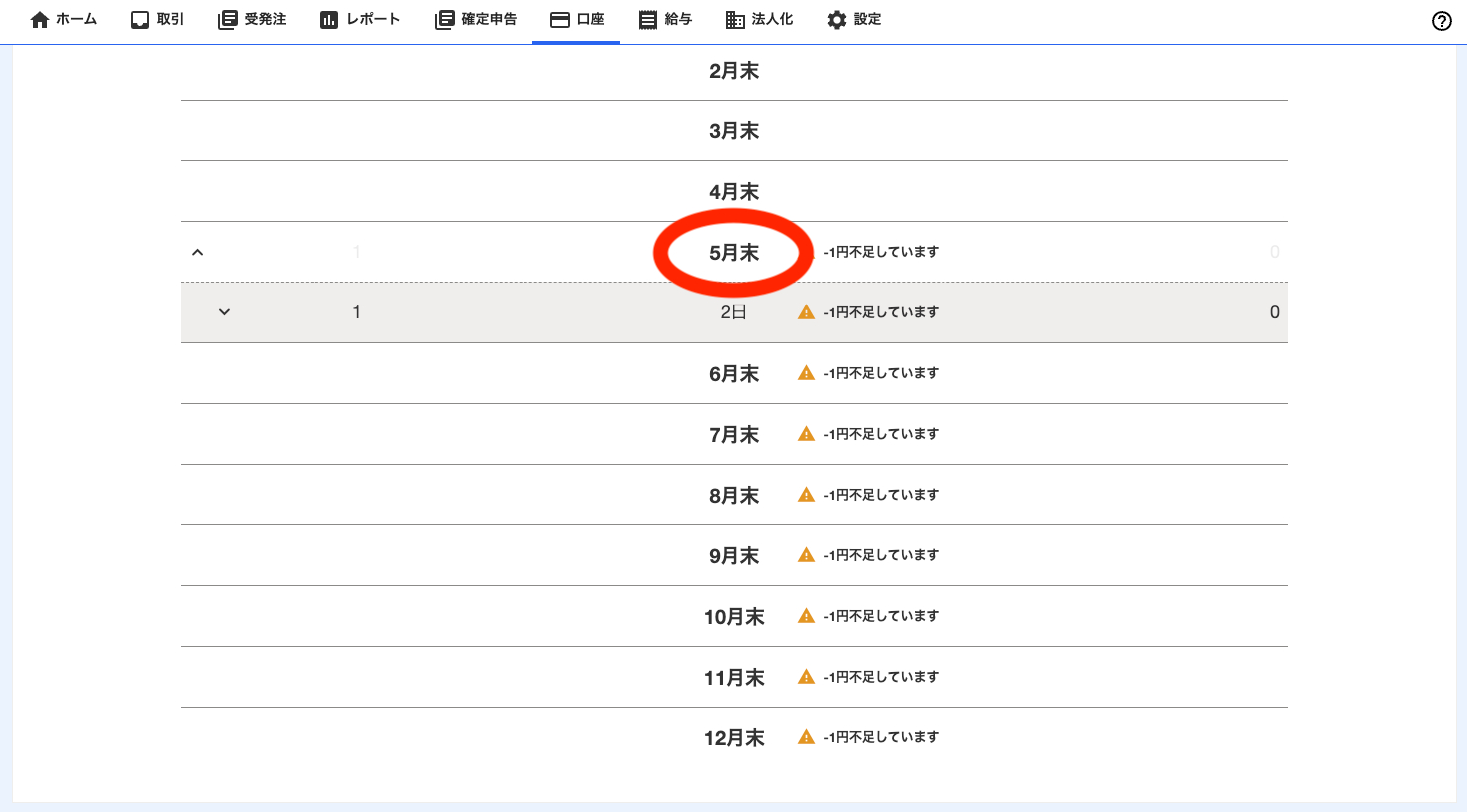This screenshot has height=812, width=1467.
Task: Select the 12月末 month row
Action: [x=733, y=738]
